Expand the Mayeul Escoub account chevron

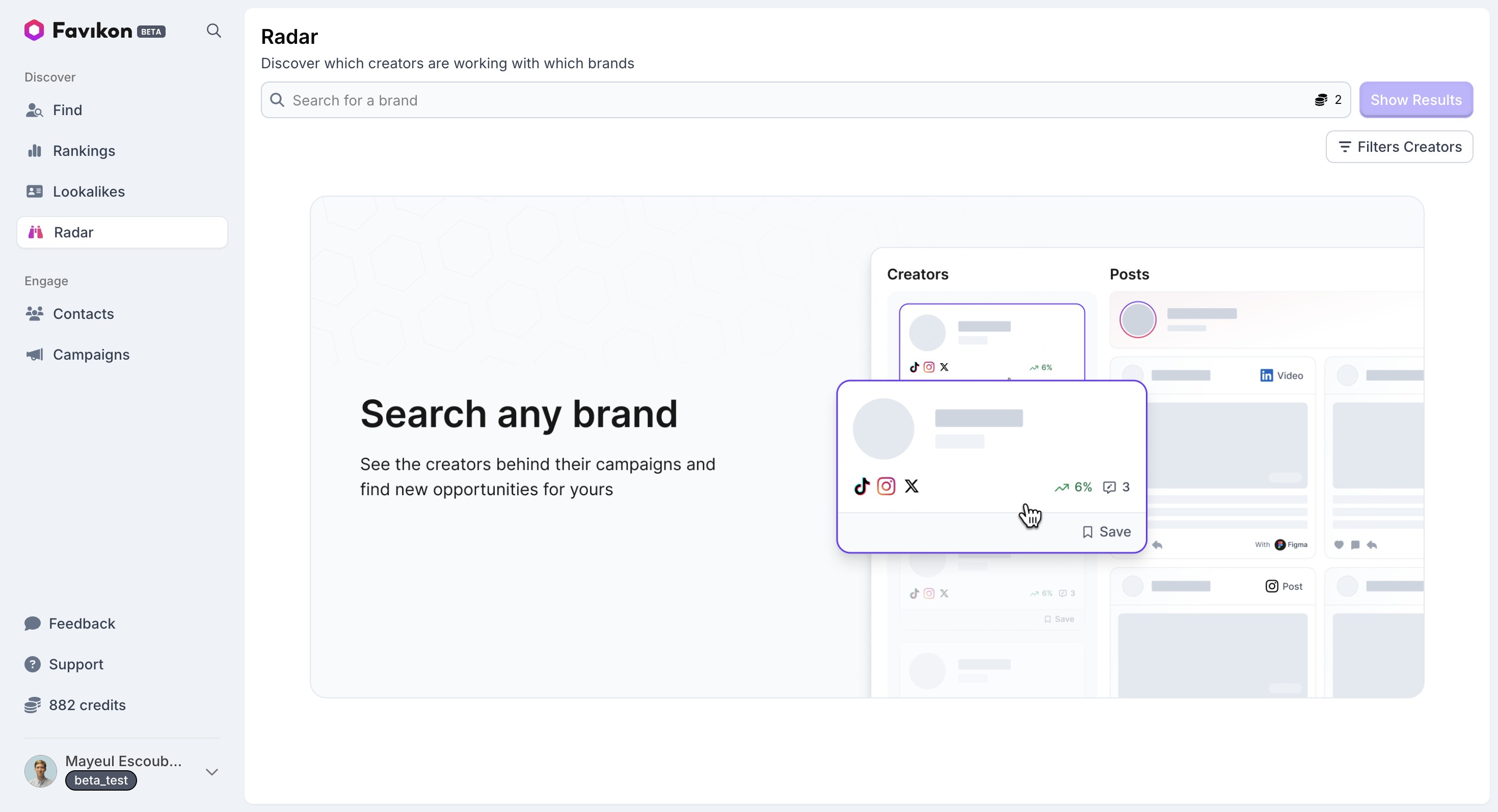(211, 772)
